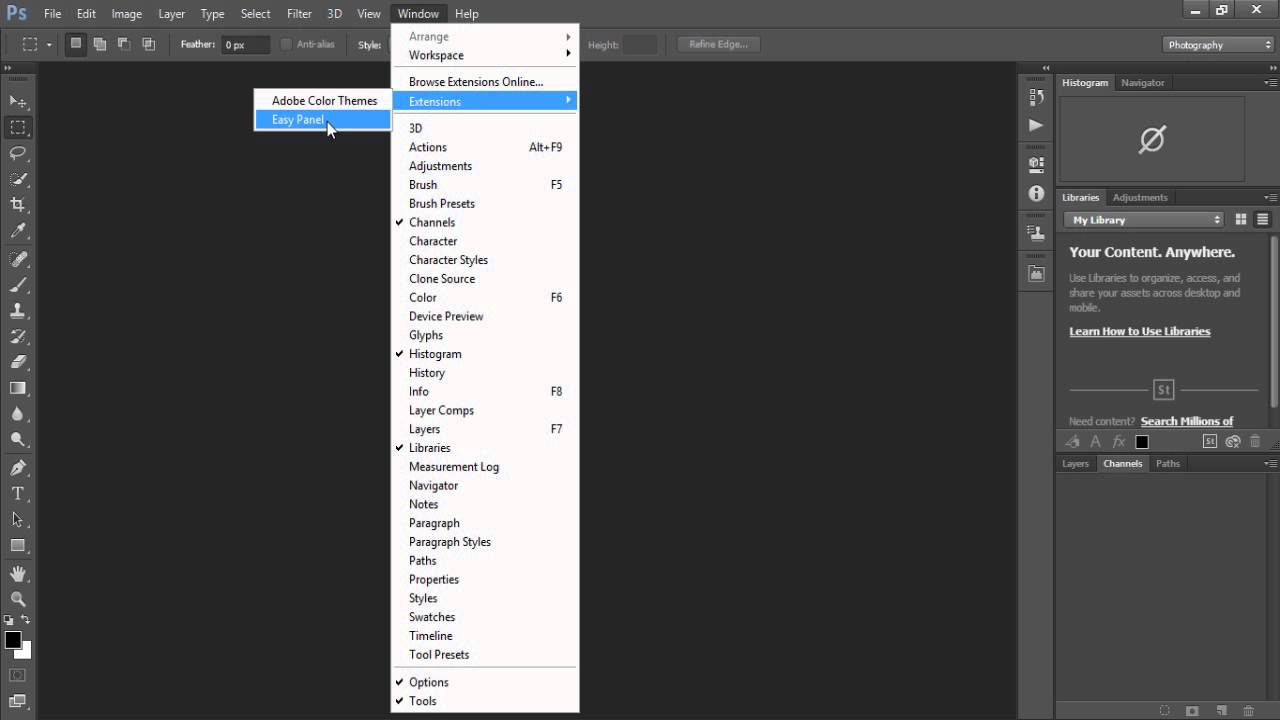The height and width of the screenshot is (720, 1280).
Task: Expand the Workspace submenu
Action: coord(484,55)
